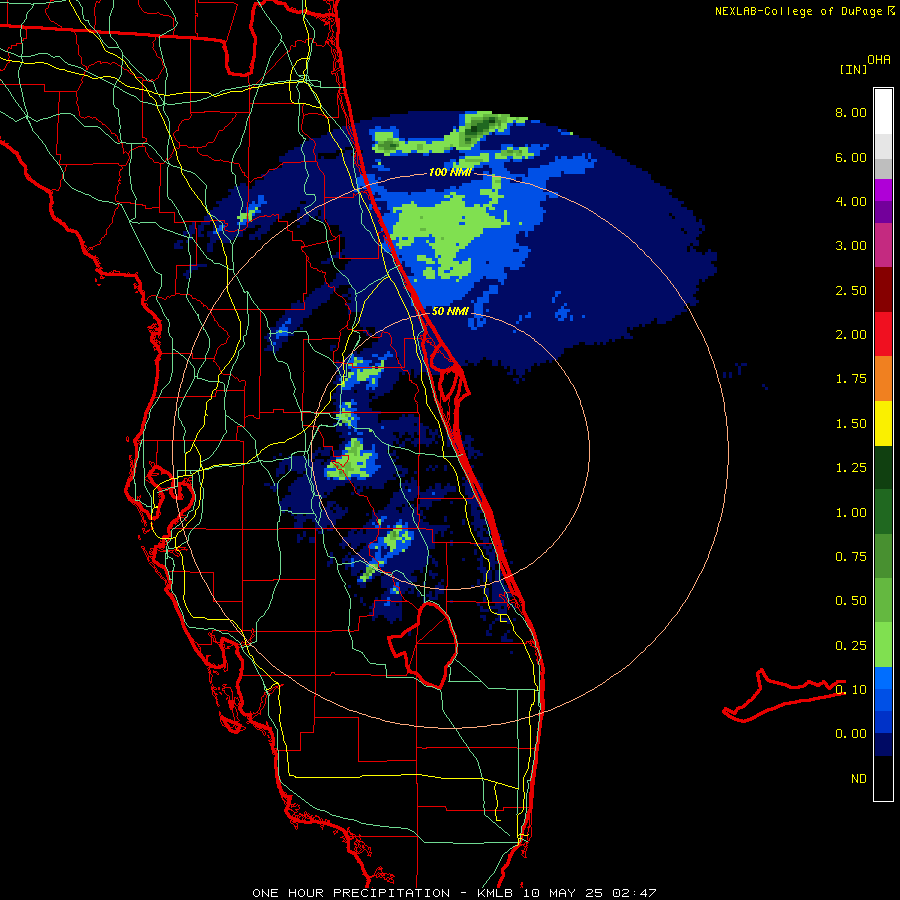Image resolution: width=900 pixels, height=900 pixels.
Task: Click the 0.50 legend value
Action: tap(851, 601)
